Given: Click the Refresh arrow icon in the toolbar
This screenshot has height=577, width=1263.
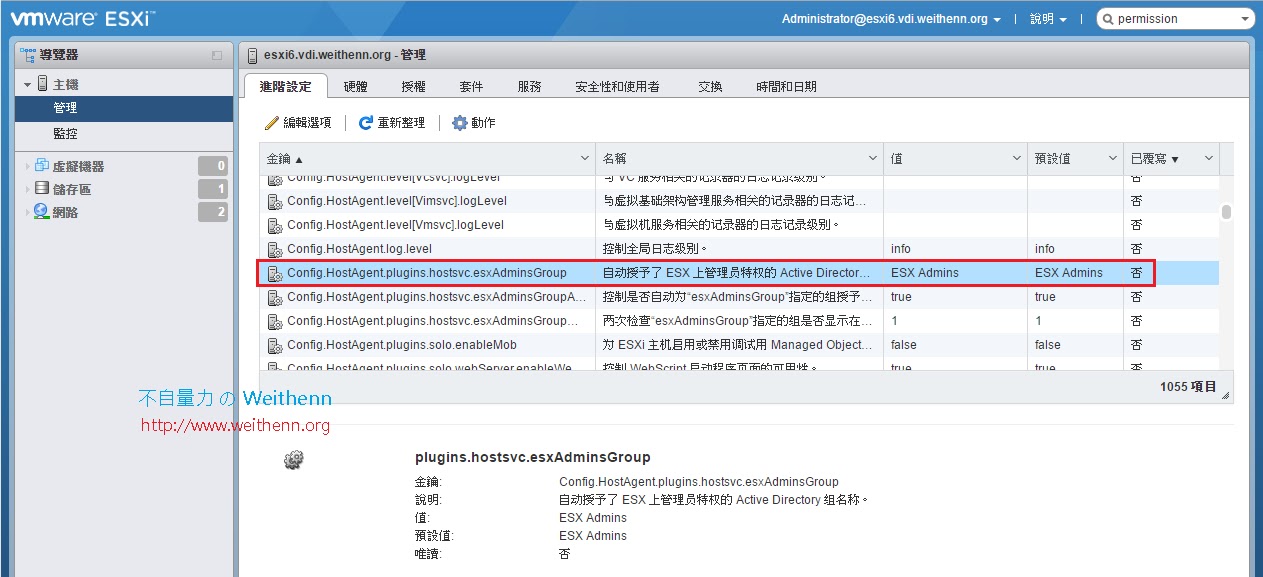Looking at the screenshot, I should tap(365, 122).
